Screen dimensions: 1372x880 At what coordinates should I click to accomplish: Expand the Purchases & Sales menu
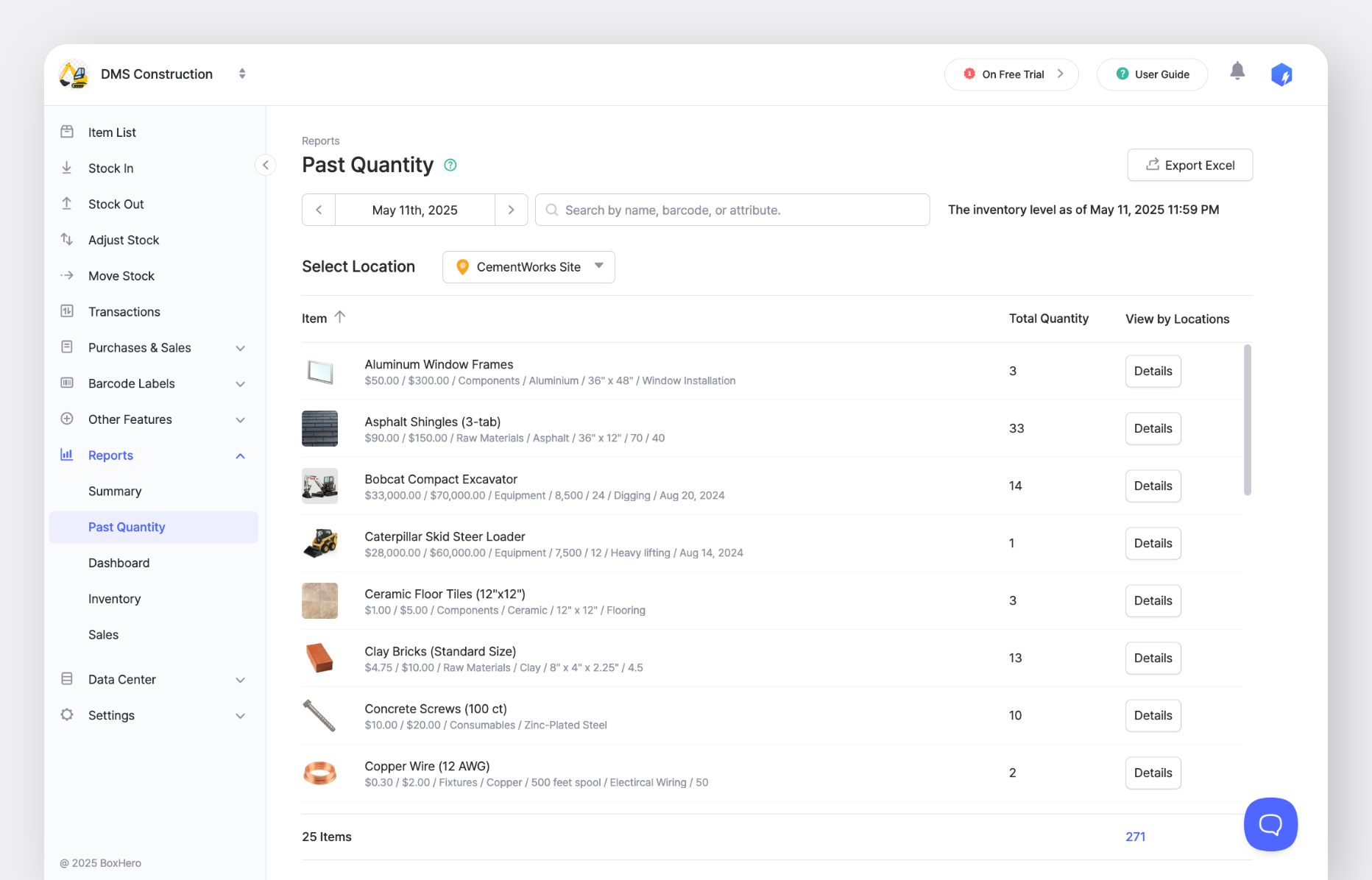tap(240, 348)
